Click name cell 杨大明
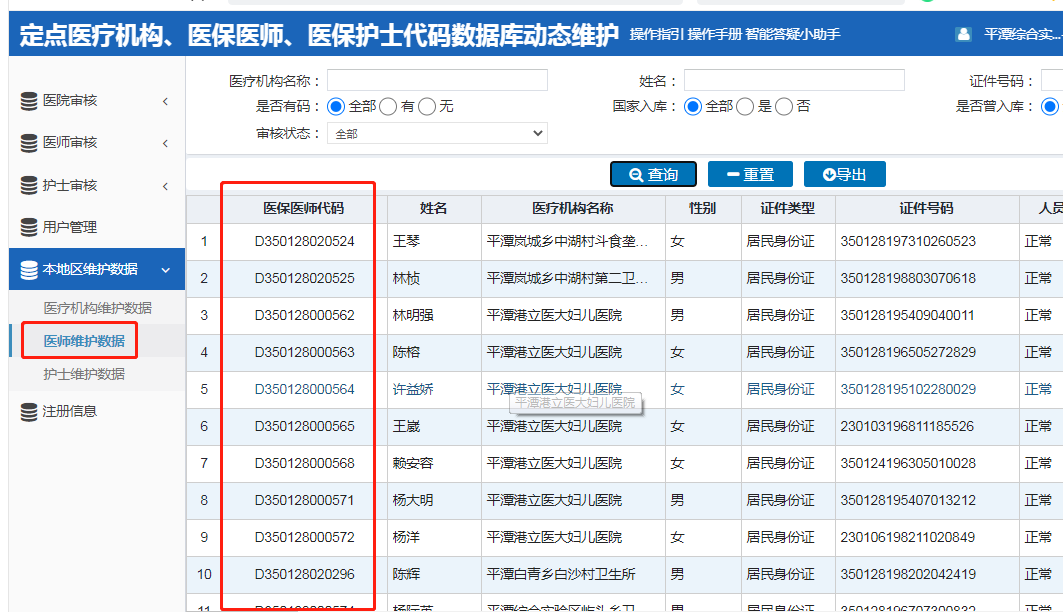The height and width of the screenshot is (612, 1063). [413, 500]
